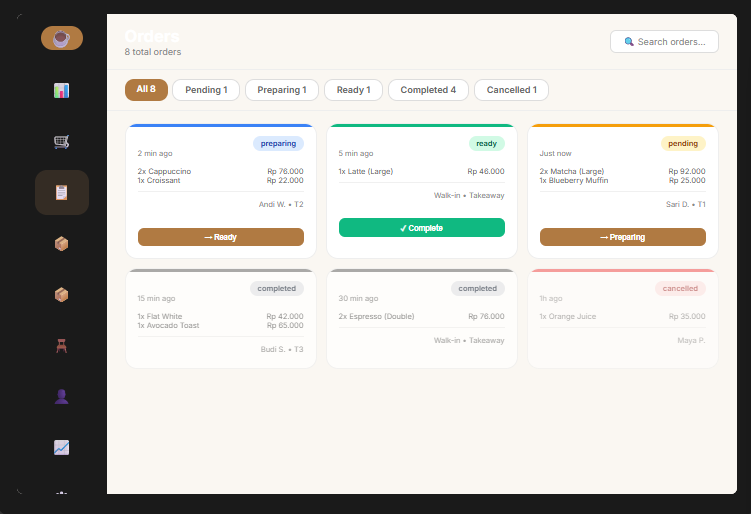Click the completed badge on Budi S. order
Screen dimensions: 751x514
point(277,288)
